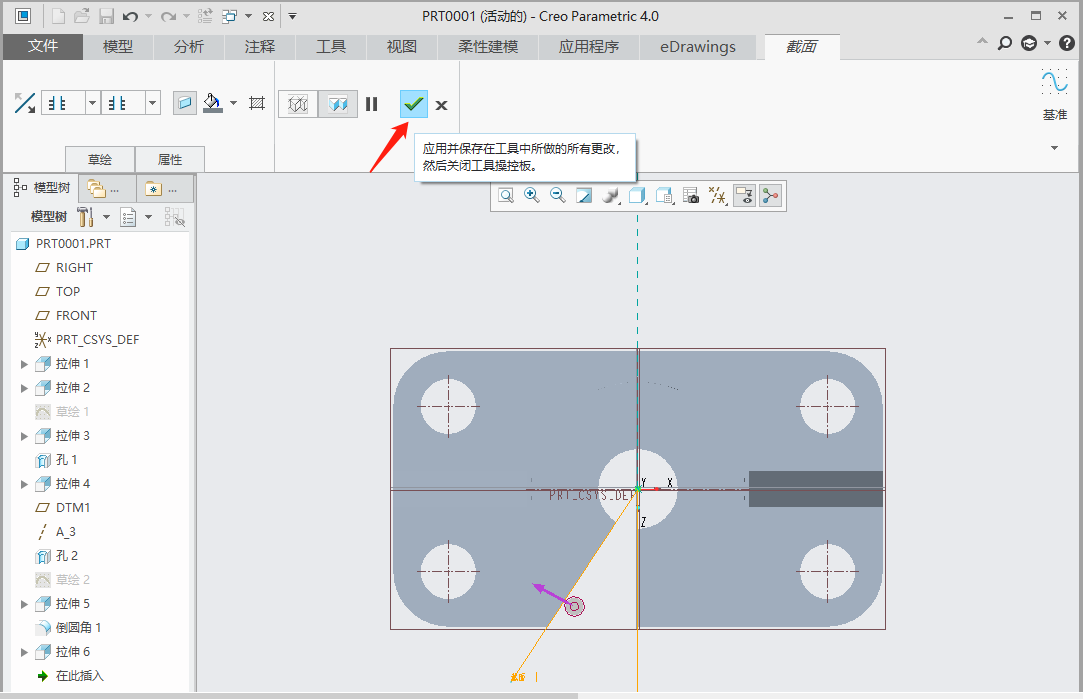Viewport: 1083px width, 699px height.
Task: Toggle the spin center display button
Action: pyautogui.click(x=771, y=196)
